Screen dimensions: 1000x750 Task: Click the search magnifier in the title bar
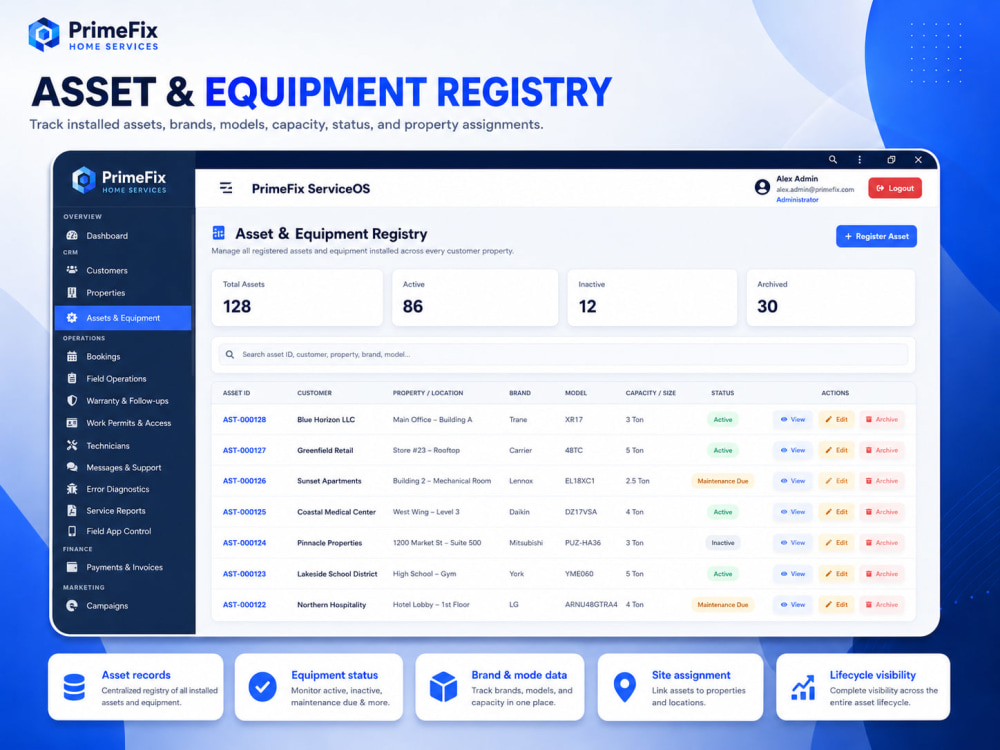point(832,159)
